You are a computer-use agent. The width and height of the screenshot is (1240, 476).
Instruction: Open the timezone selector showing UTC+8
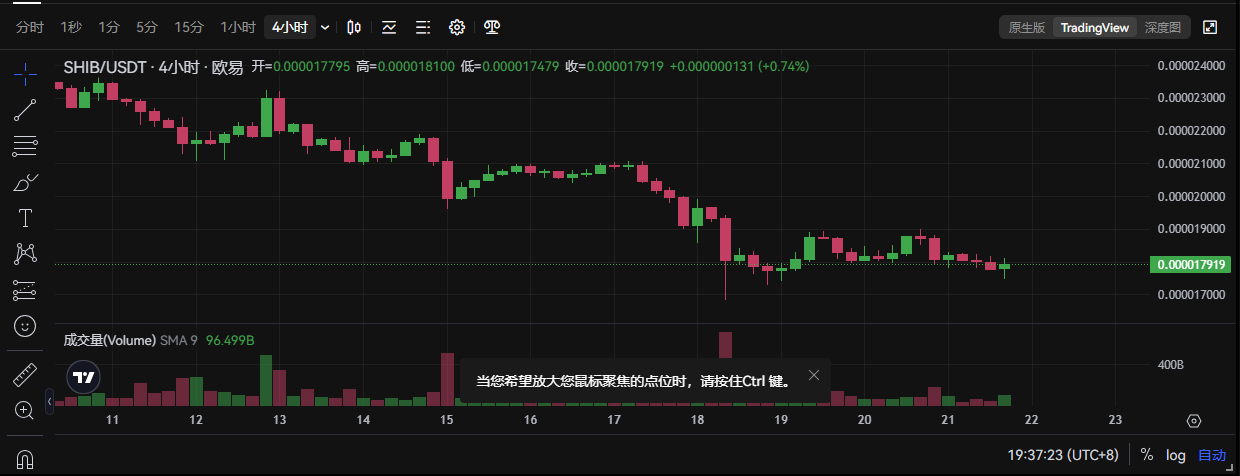click(1065, 455)
